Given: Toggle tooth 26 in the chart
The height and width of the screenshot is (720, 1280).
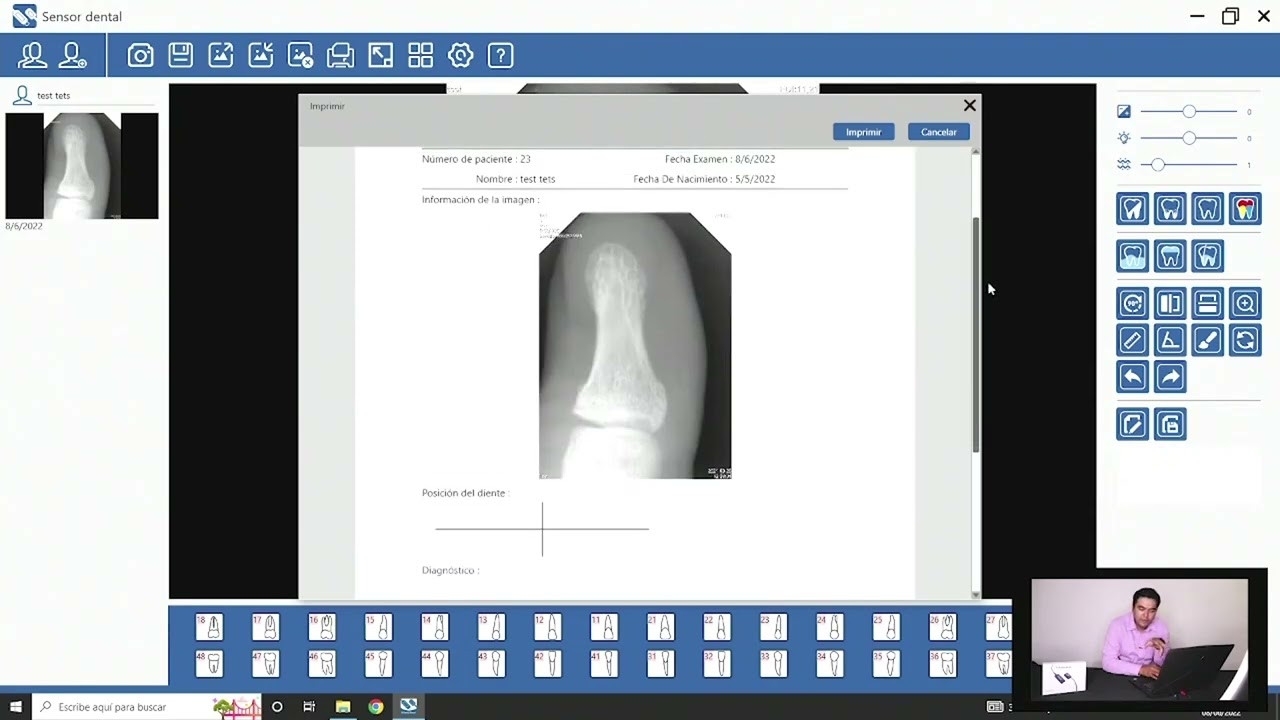Looking at the screenshot, I should pos(942,627).
